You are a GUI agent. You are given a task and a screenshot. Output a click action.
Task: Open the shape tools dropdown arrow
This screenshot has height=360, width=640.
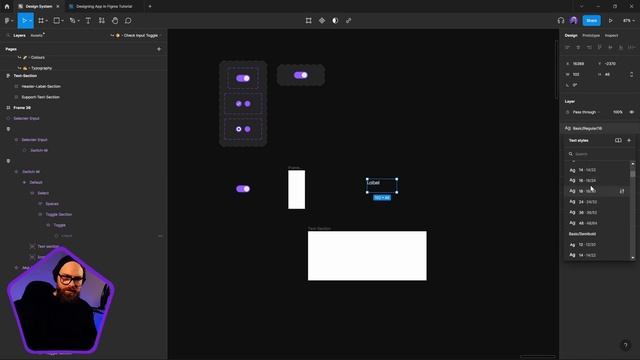click(63, 21)
